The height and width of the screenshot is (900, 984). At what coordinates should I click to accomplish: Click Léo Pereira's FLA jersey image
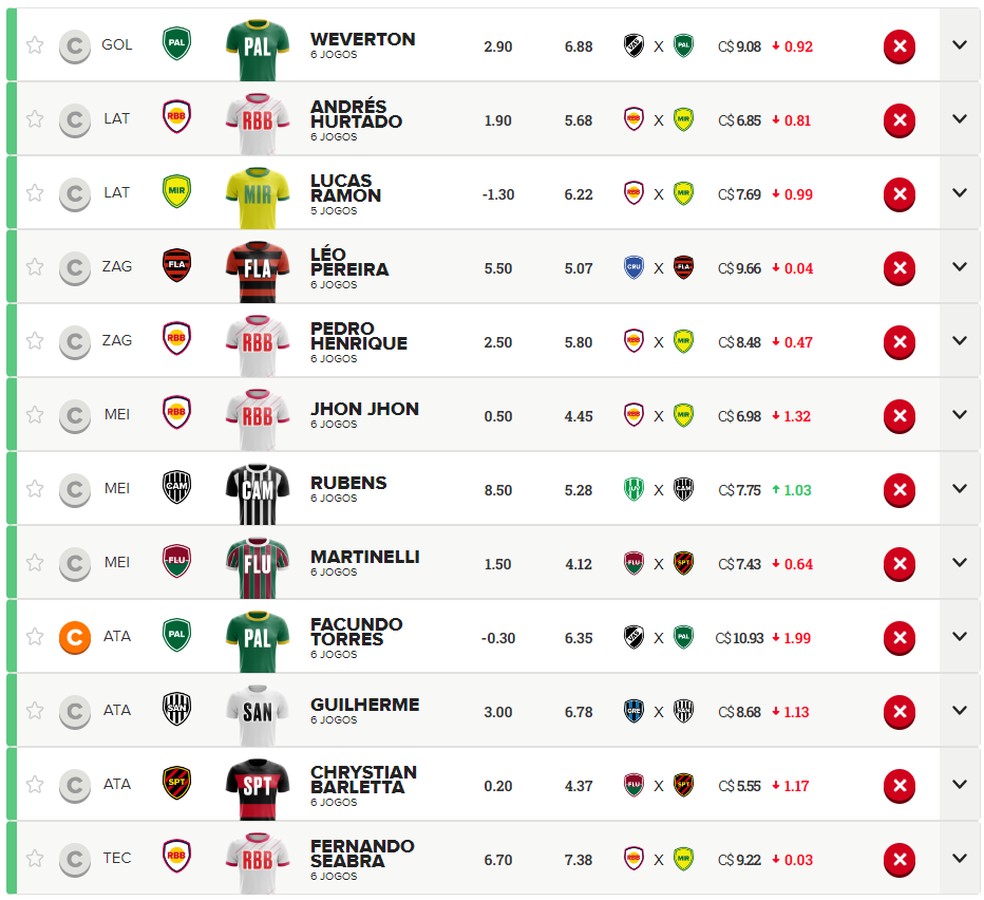257,270
